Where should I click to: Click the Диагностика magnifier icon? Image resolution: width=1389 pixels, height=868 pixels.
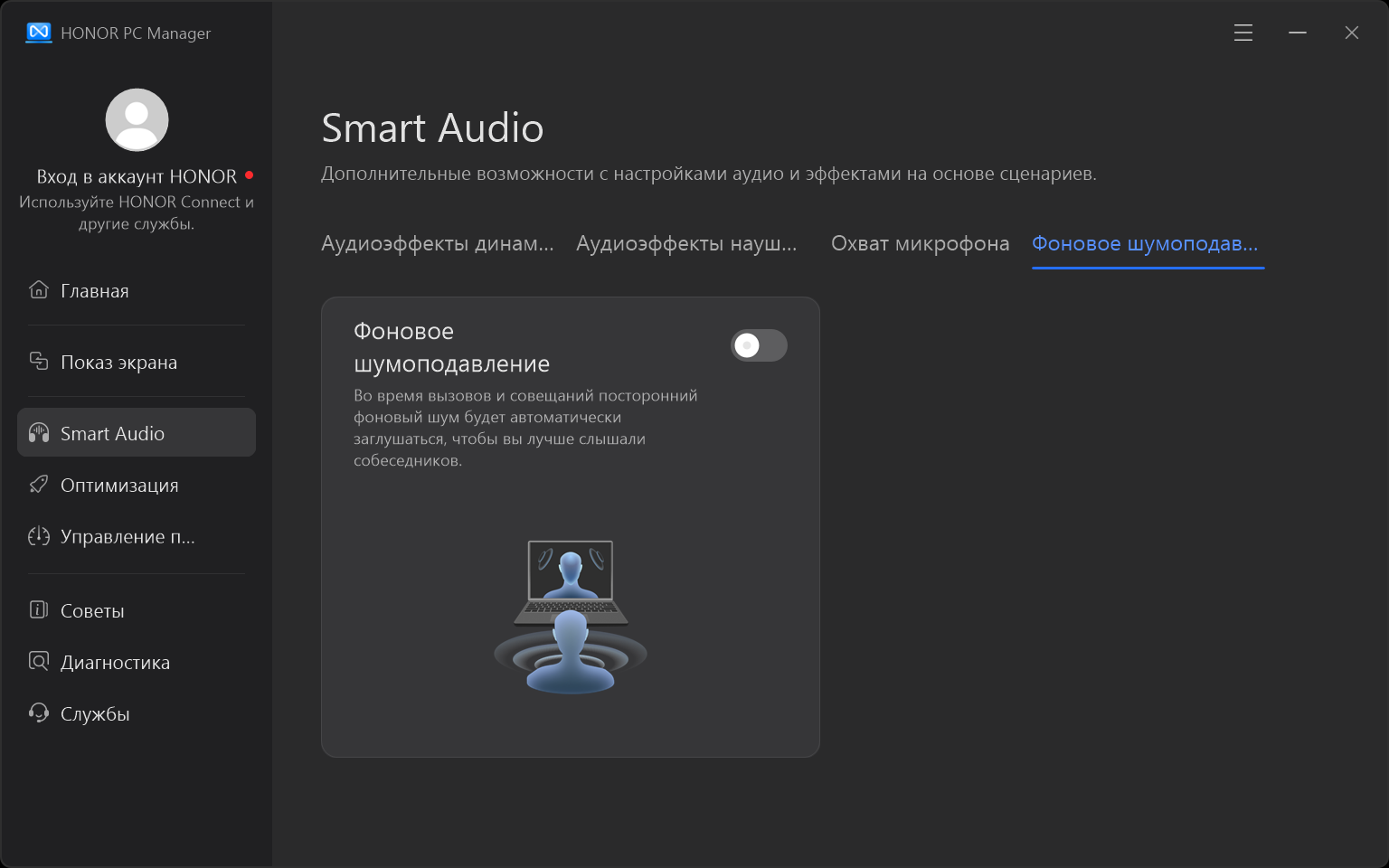(x=39, y=661)
